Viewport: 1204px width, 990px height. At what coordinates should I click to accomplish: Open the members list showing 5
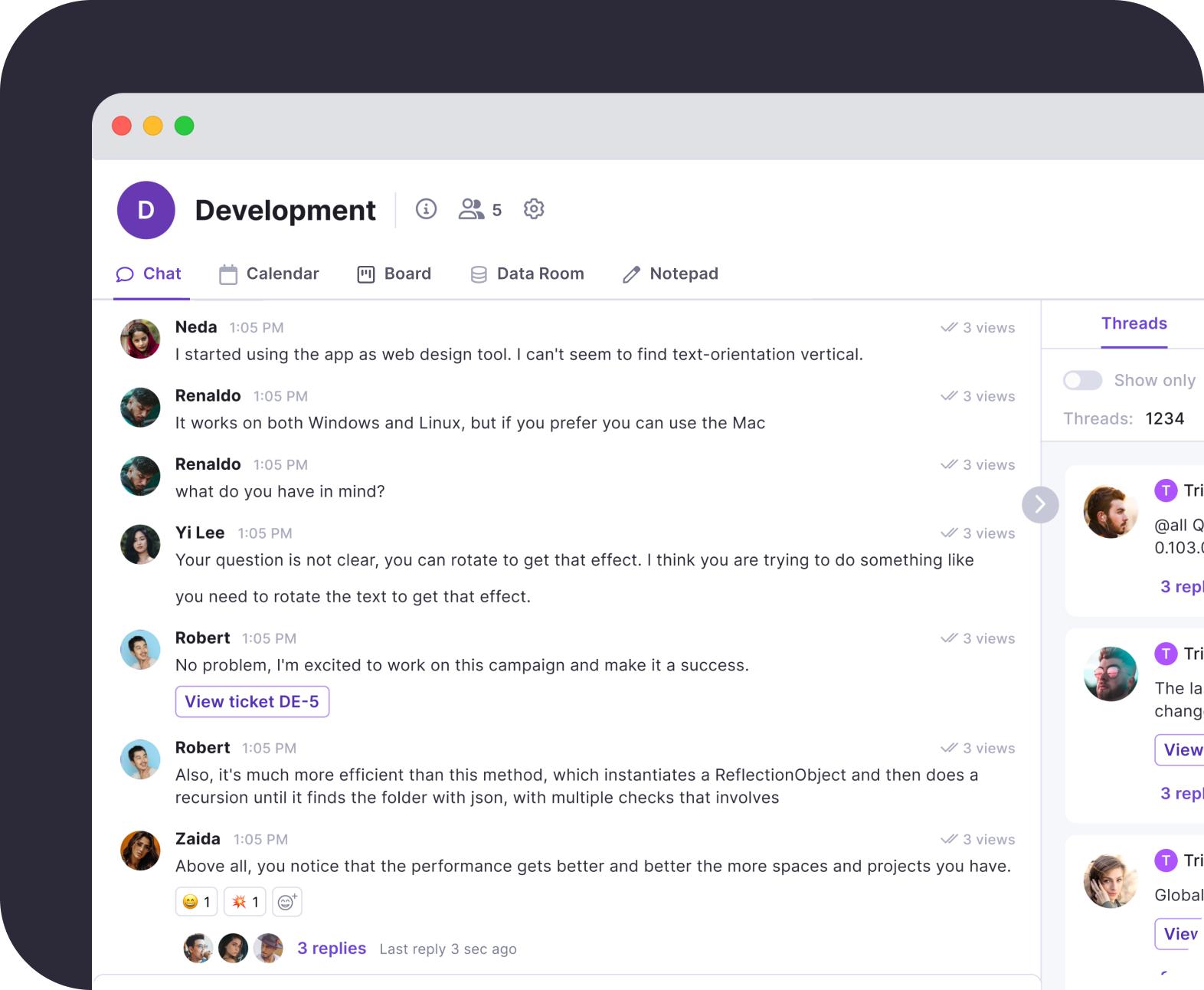click(x=480, y=209)
